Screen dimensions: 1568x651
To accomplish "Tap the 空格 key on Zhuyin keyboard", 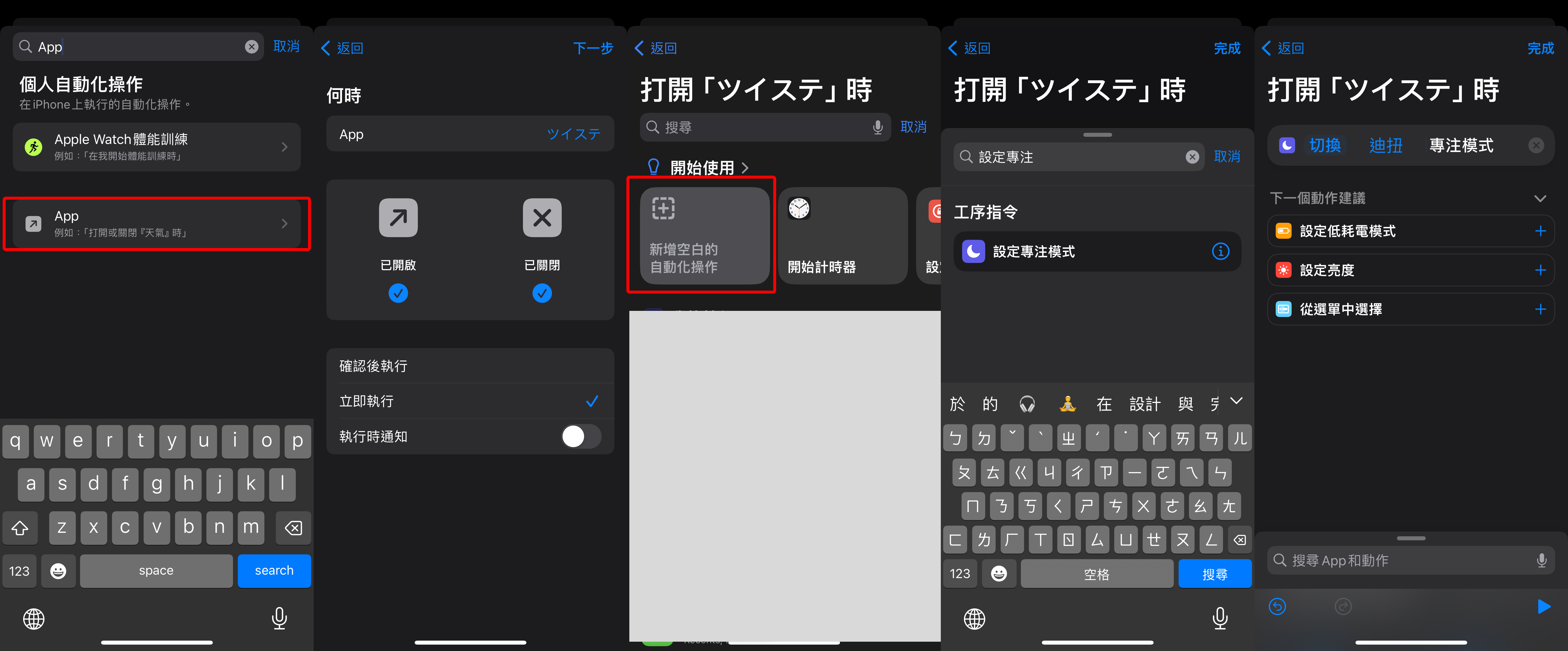I will point(1097,574).
